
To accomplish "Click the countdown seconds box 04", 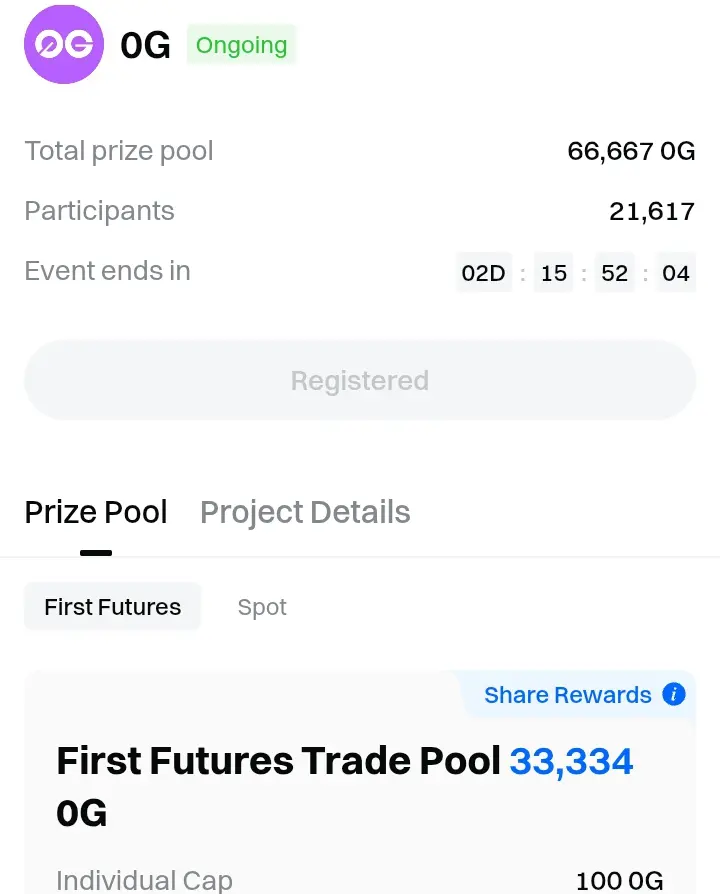I will tap(676, 273).
